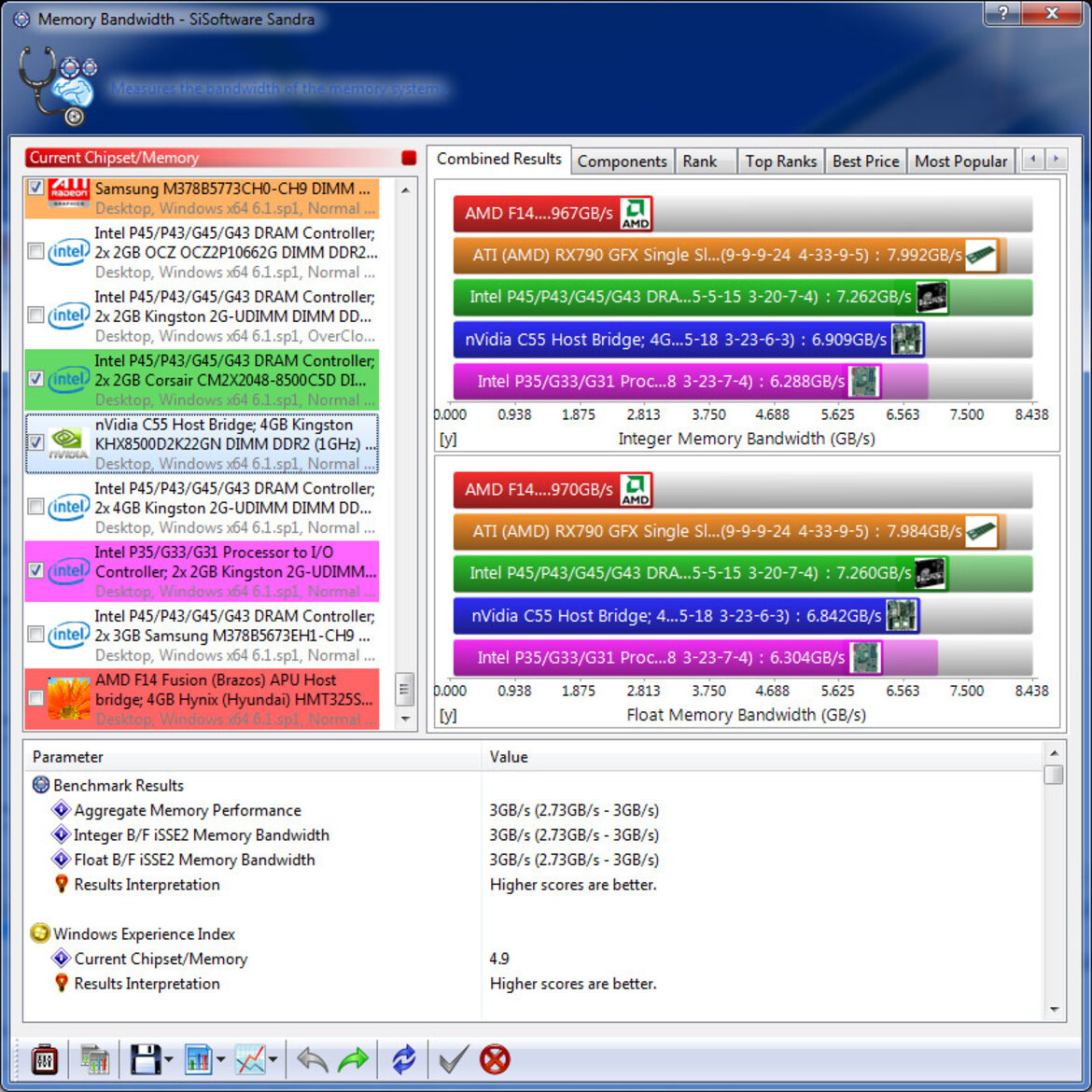This screenshot has width=1092, height=1092.
Task: Click the SiSoftware Sandra title bar icon
Action: [21, 19]
